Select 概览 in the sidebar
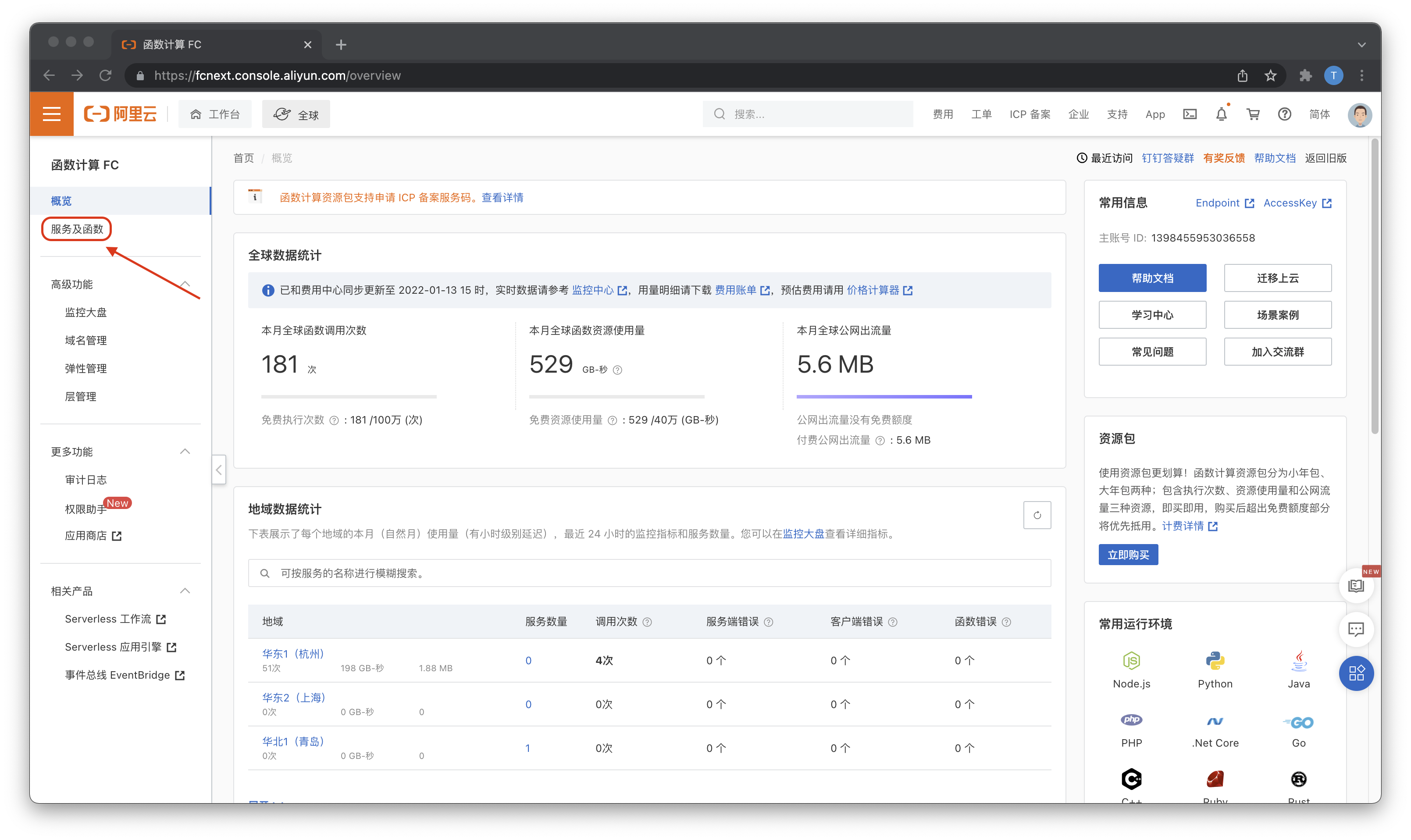Image resolution: width=1411 pixels, height=840 pixels. point(121,201)
